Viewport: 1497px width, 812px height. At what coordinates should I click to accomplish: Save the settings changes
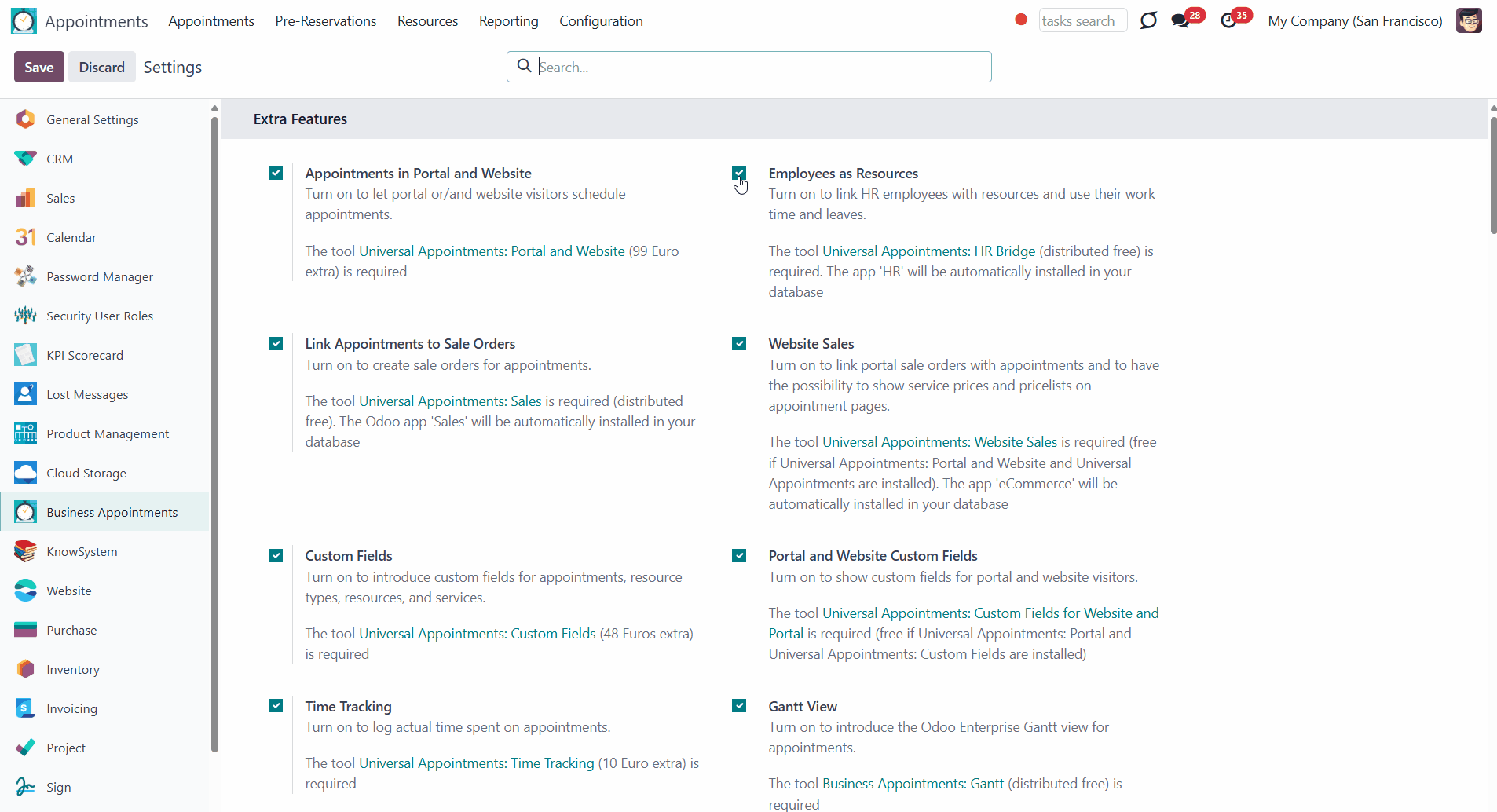39,67
